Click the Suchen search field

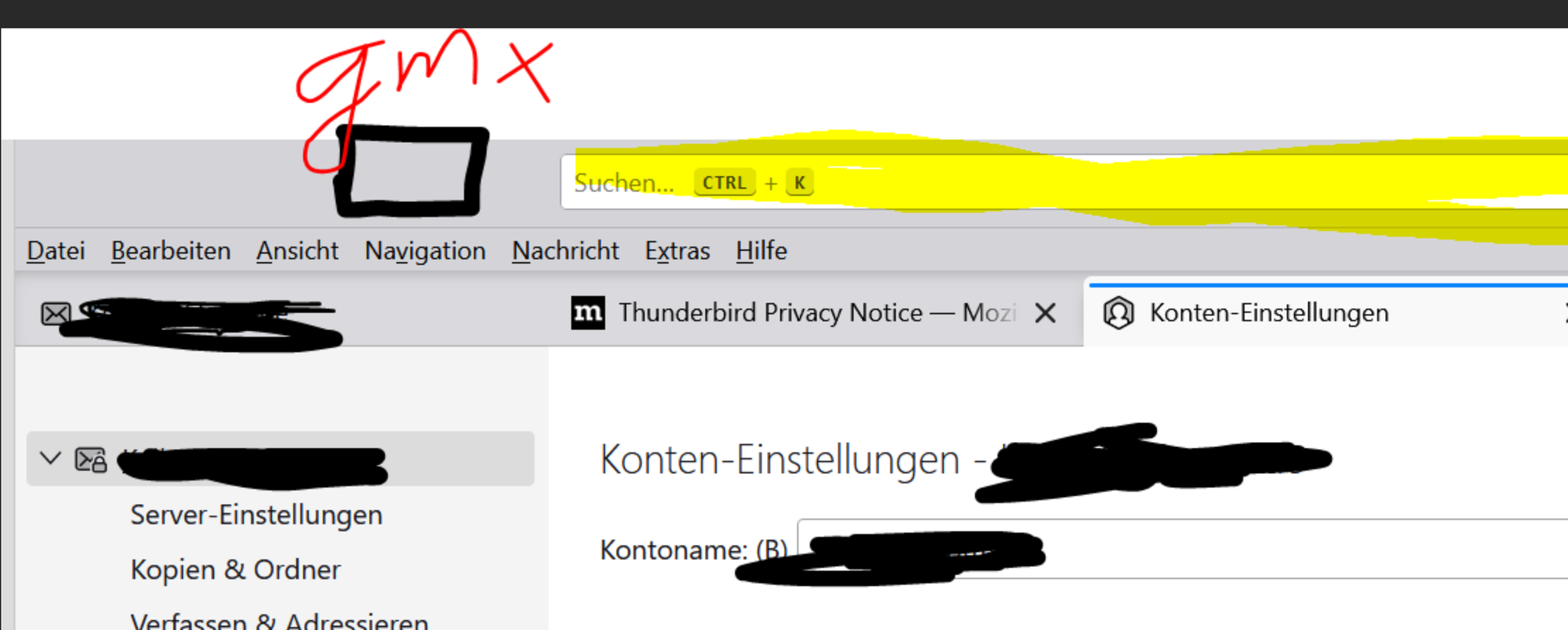coord(1064,181)
